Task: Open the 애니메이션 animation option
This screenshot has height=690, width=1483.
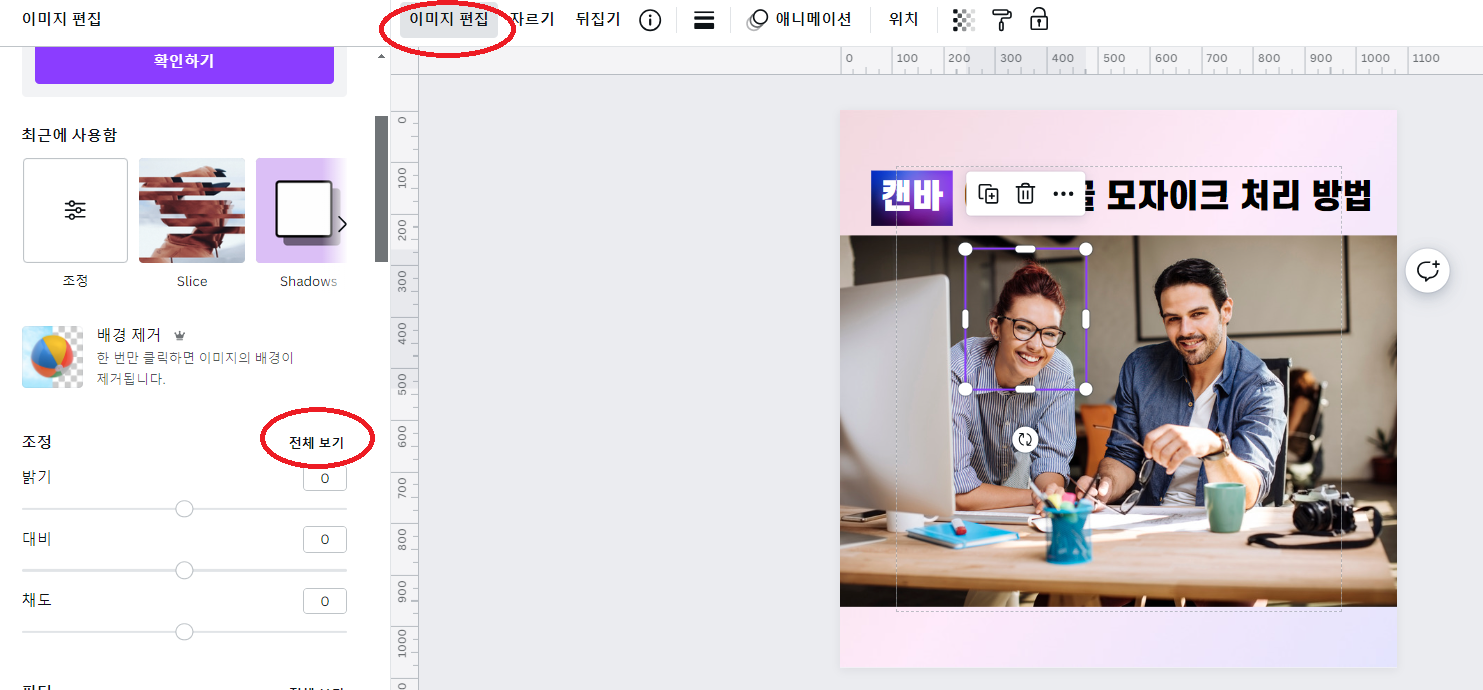Action: click(799, 20)
